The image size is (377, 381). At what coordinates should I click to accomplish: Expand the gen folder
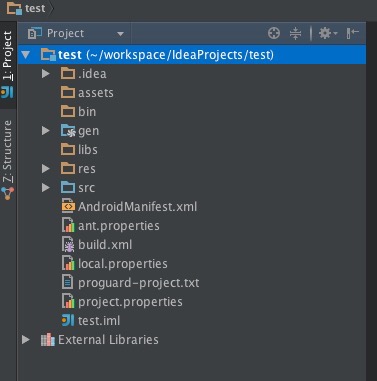(46, 131)
